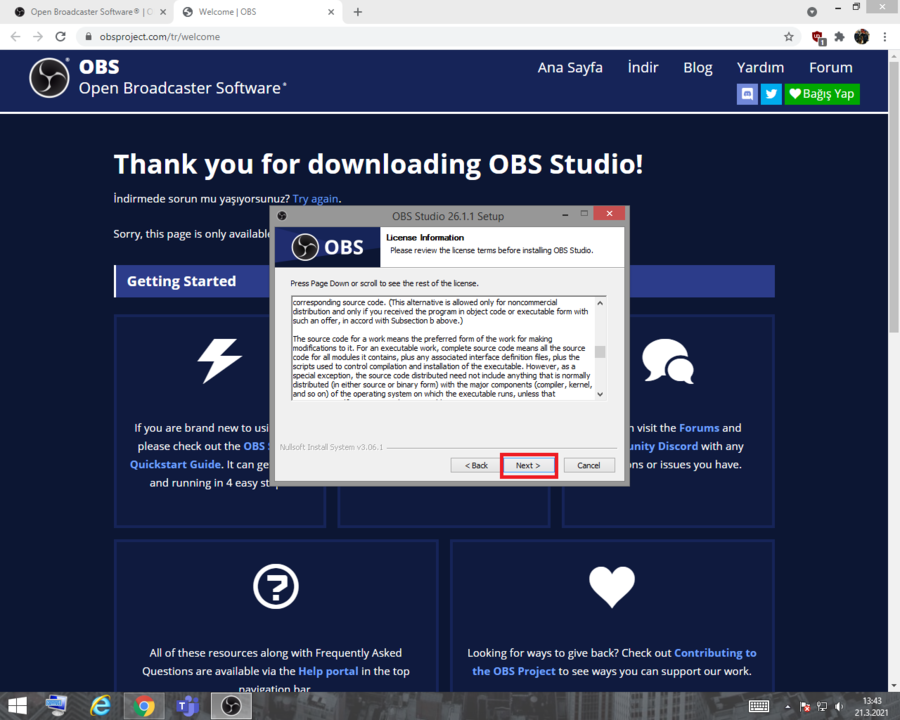Click the address bar URL
Screen dimensions: 900x720
(x=160, y=37)
